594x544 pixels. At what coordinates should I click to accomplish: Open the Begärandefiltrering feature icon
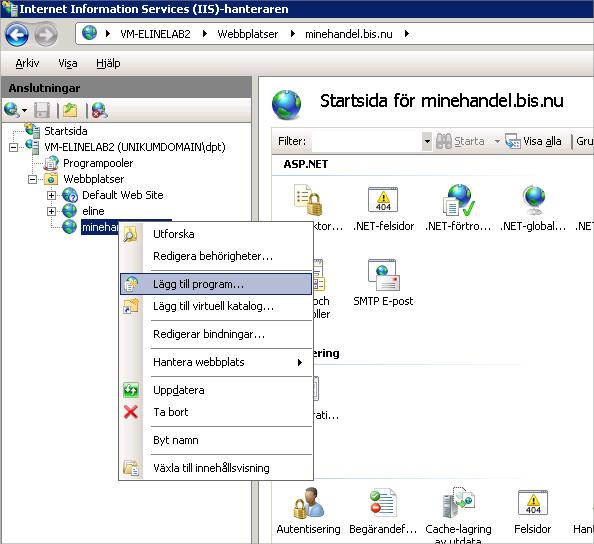tap(383, 503)
